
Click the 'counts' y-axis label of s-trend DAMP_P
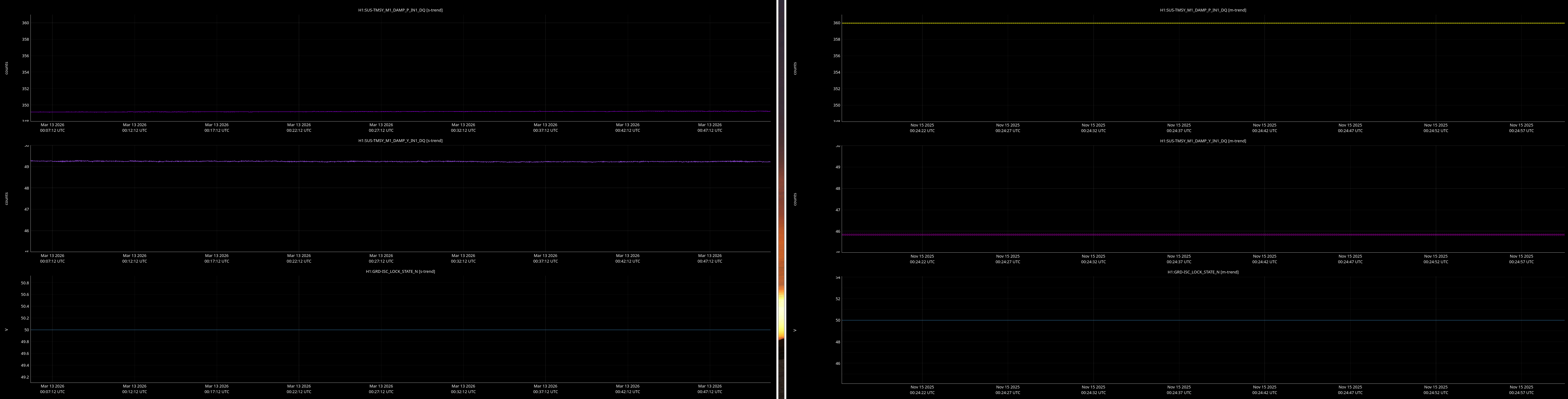tap(7, 68)
